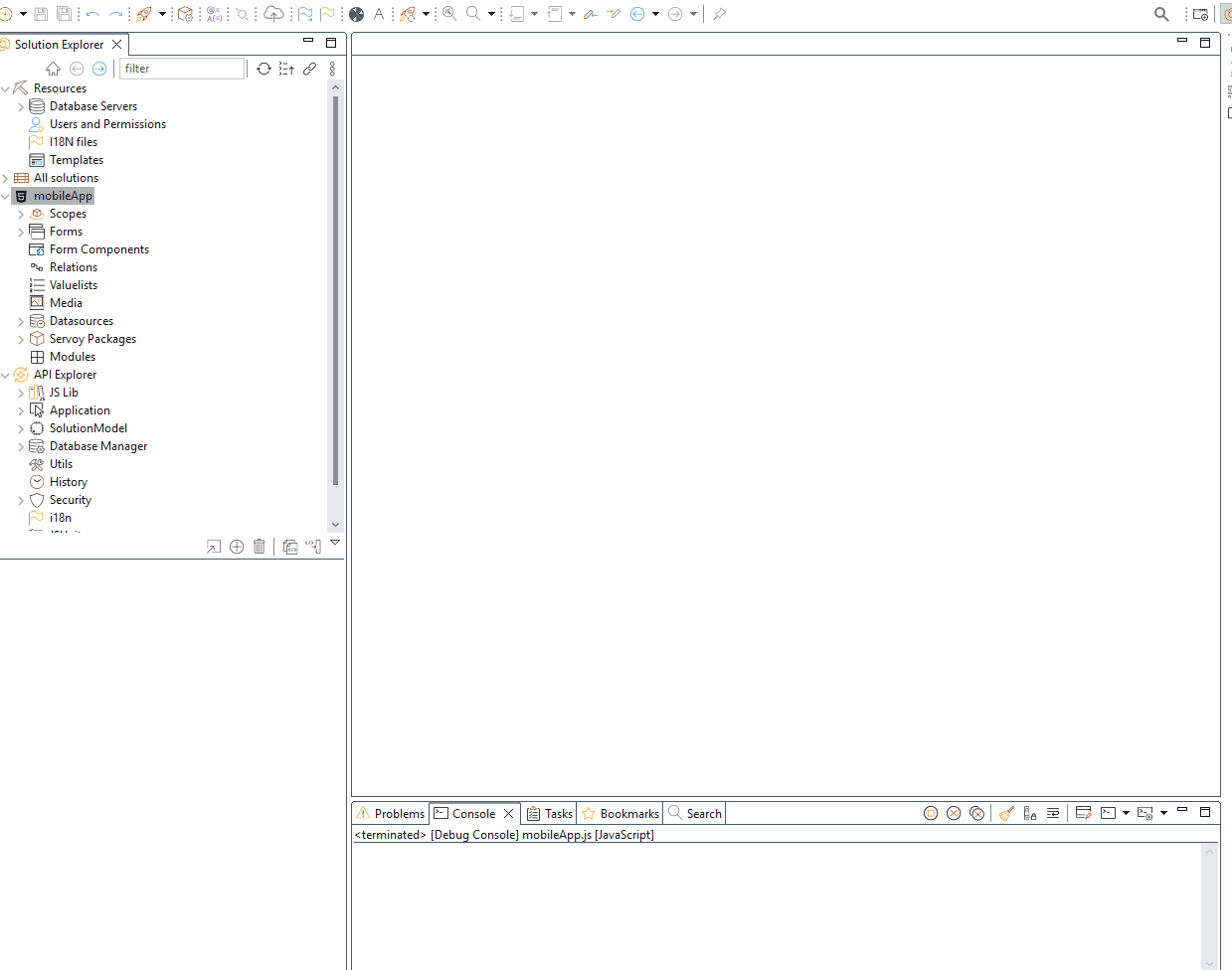This screenshot has height=970, width=1232.
Task: Click the undo arrow in the main toolbar
Action: [92, 14]
